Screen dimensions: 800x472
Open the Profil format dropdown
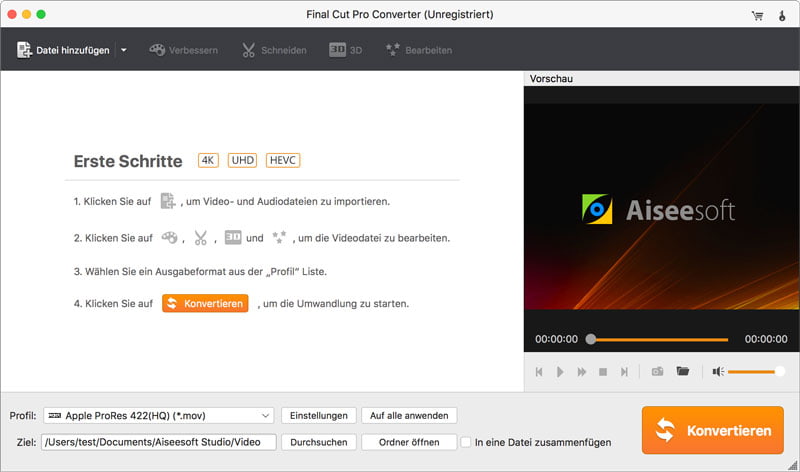(x=158, y=415)
